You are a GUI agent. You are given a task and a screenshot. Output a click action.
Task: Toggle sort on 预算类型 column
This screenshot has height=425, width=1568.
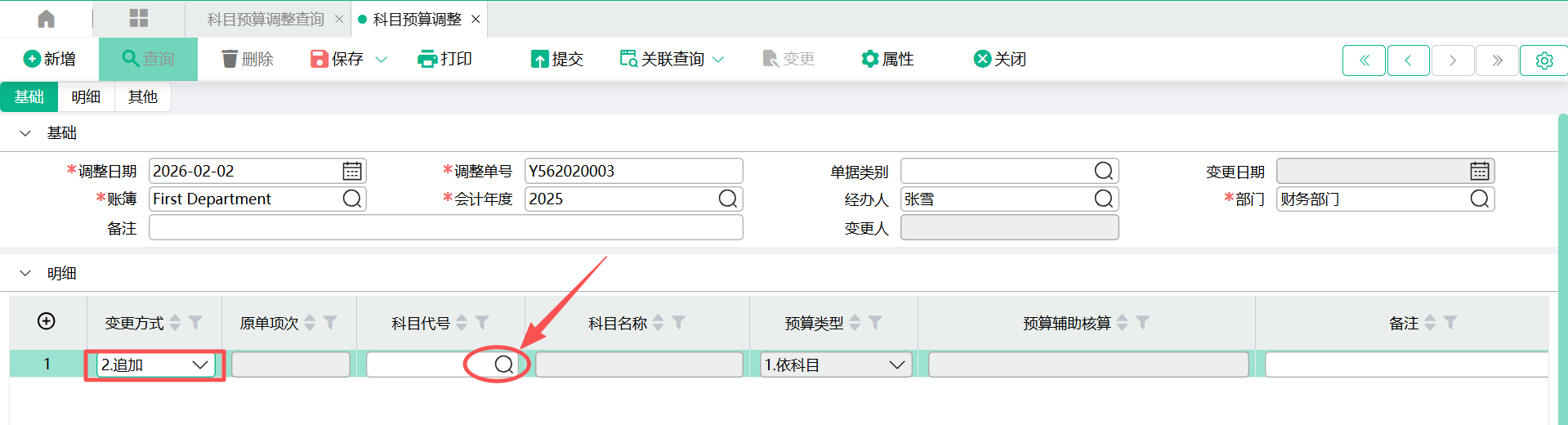(x=855, y=323)
